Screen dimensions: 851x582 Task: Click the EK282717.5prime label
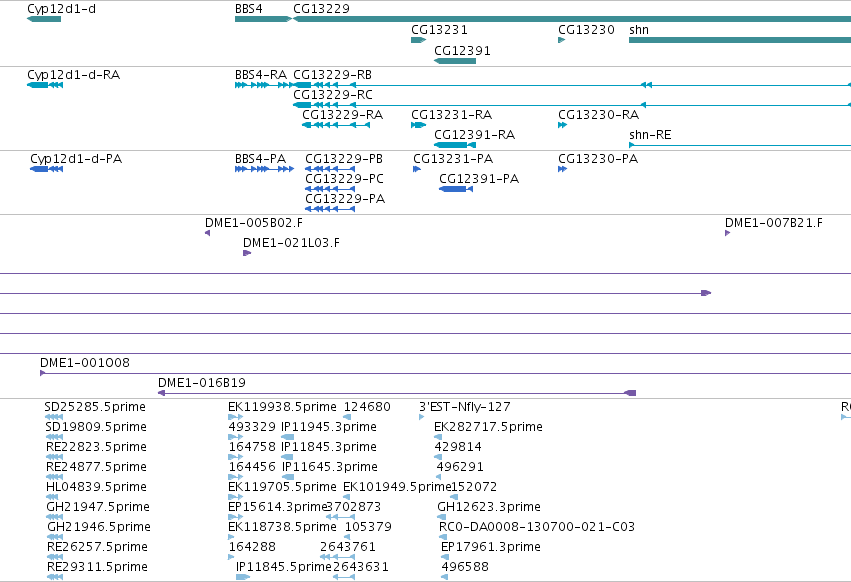point(488,427)
